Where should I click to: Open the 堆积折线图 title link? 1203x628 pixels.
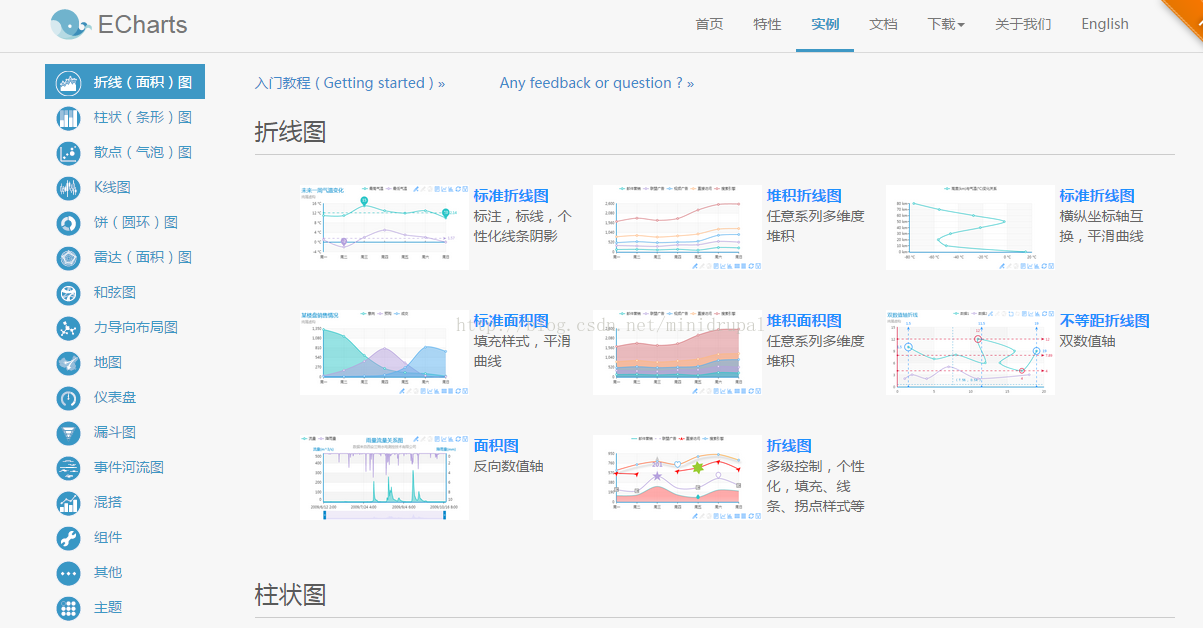pyautogui.click(x=804, y=196)
